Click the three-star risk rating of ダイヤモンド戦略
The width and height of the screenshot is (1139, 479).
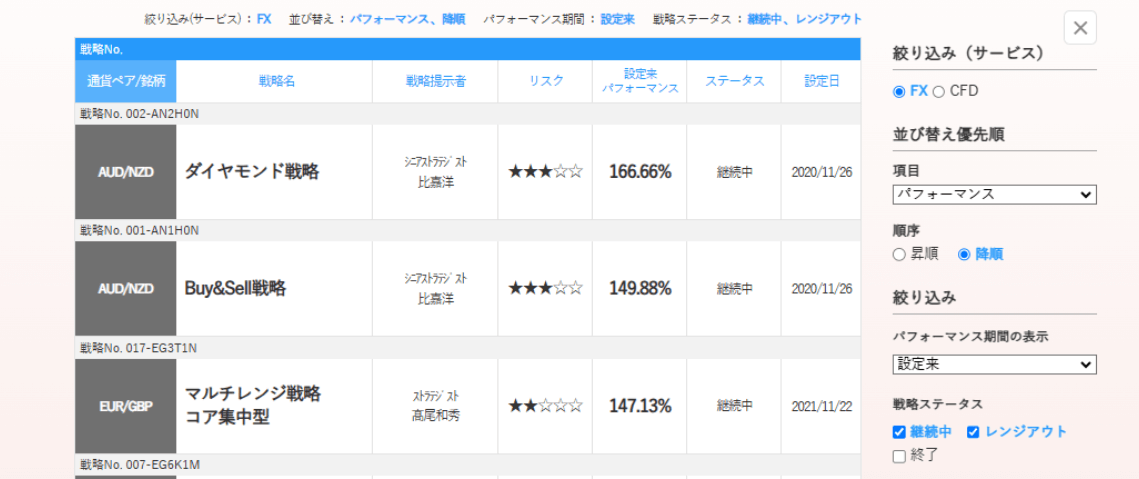tap(545, 172)
